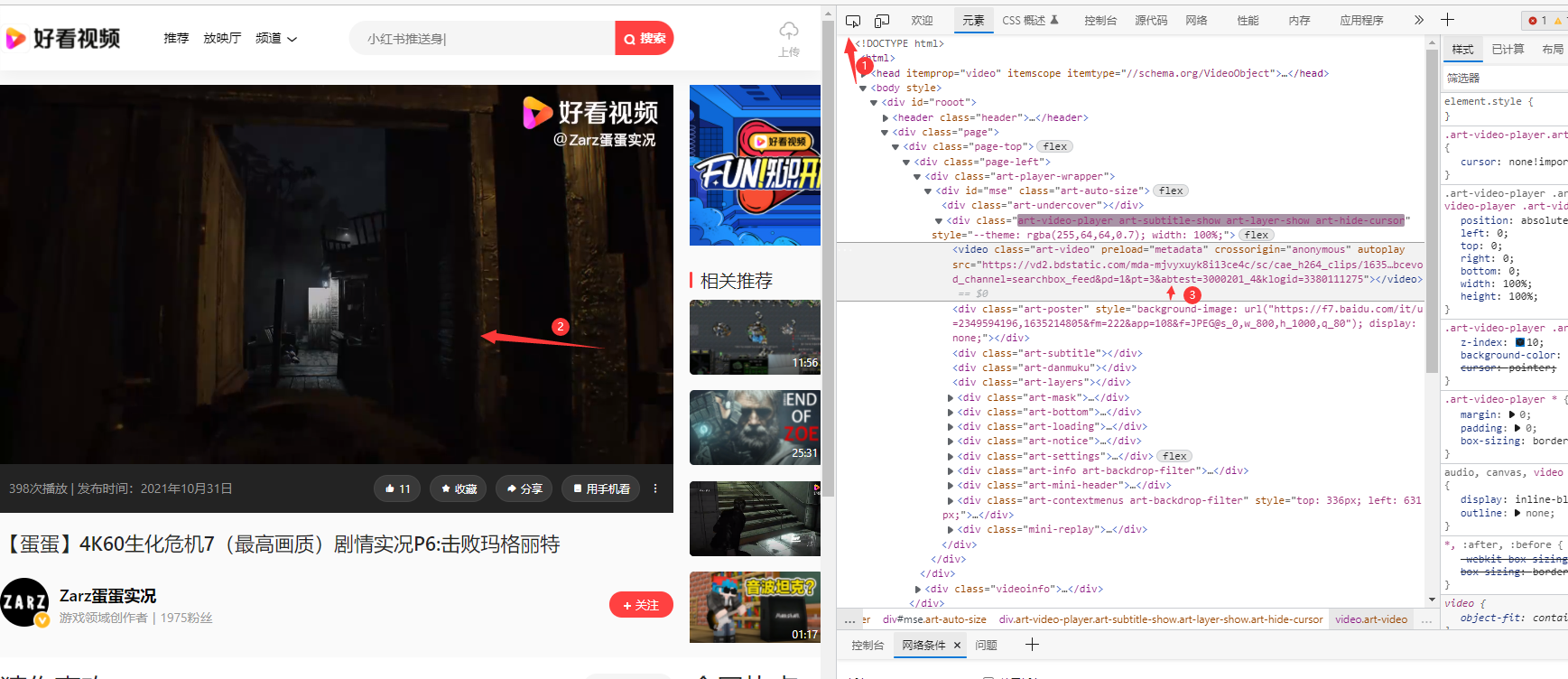
Task: Show hidden breadcrumbs via the left ellipsis
Action: coord(849,619)
